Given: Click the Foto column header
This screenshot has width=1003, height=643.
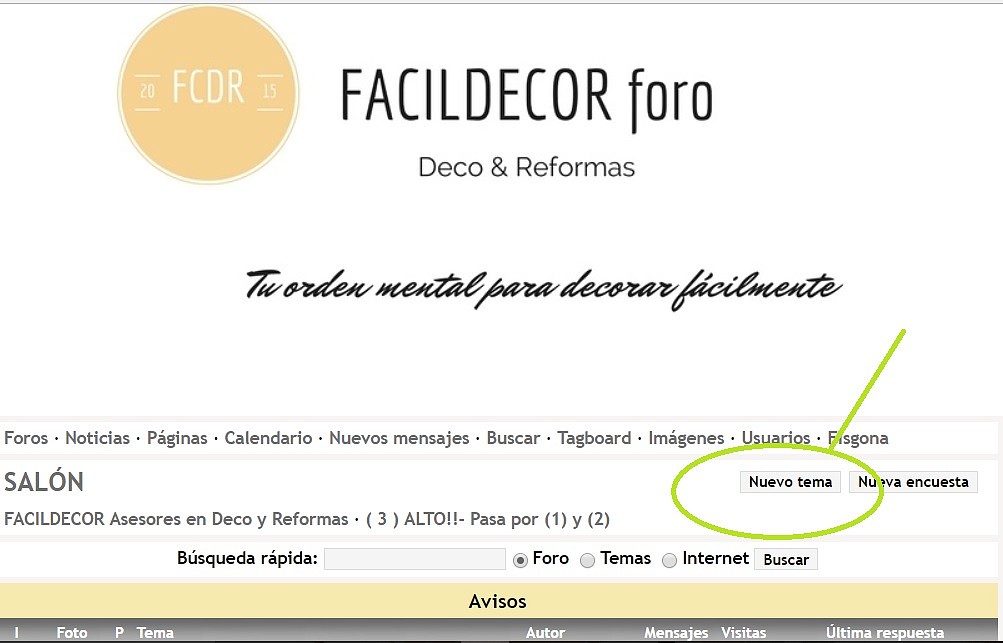Looking at the screenshot, I should point(72,633).
